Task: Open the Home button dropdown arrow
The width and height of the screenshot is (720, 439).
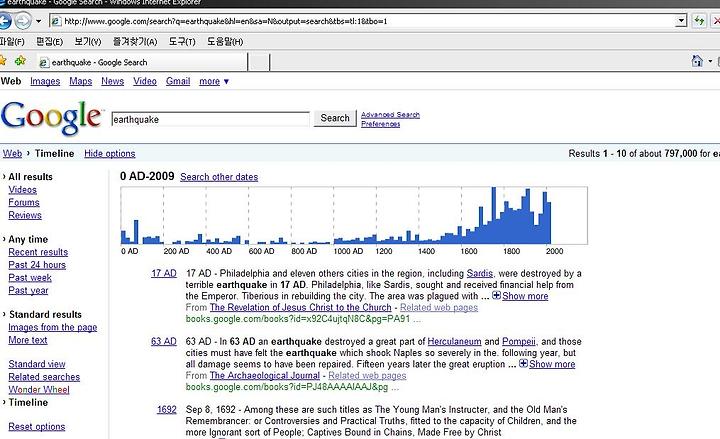Action: pyautogui.click(x=710, y=61)
